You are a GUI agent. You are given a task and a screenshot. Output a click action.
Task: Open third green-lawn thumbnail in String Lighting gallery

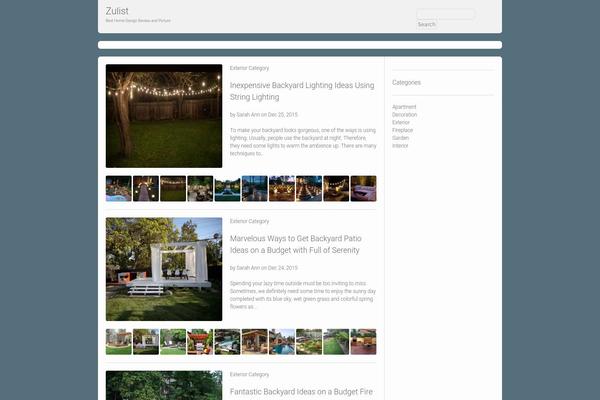pyautogui.click(x=173, y=188)
